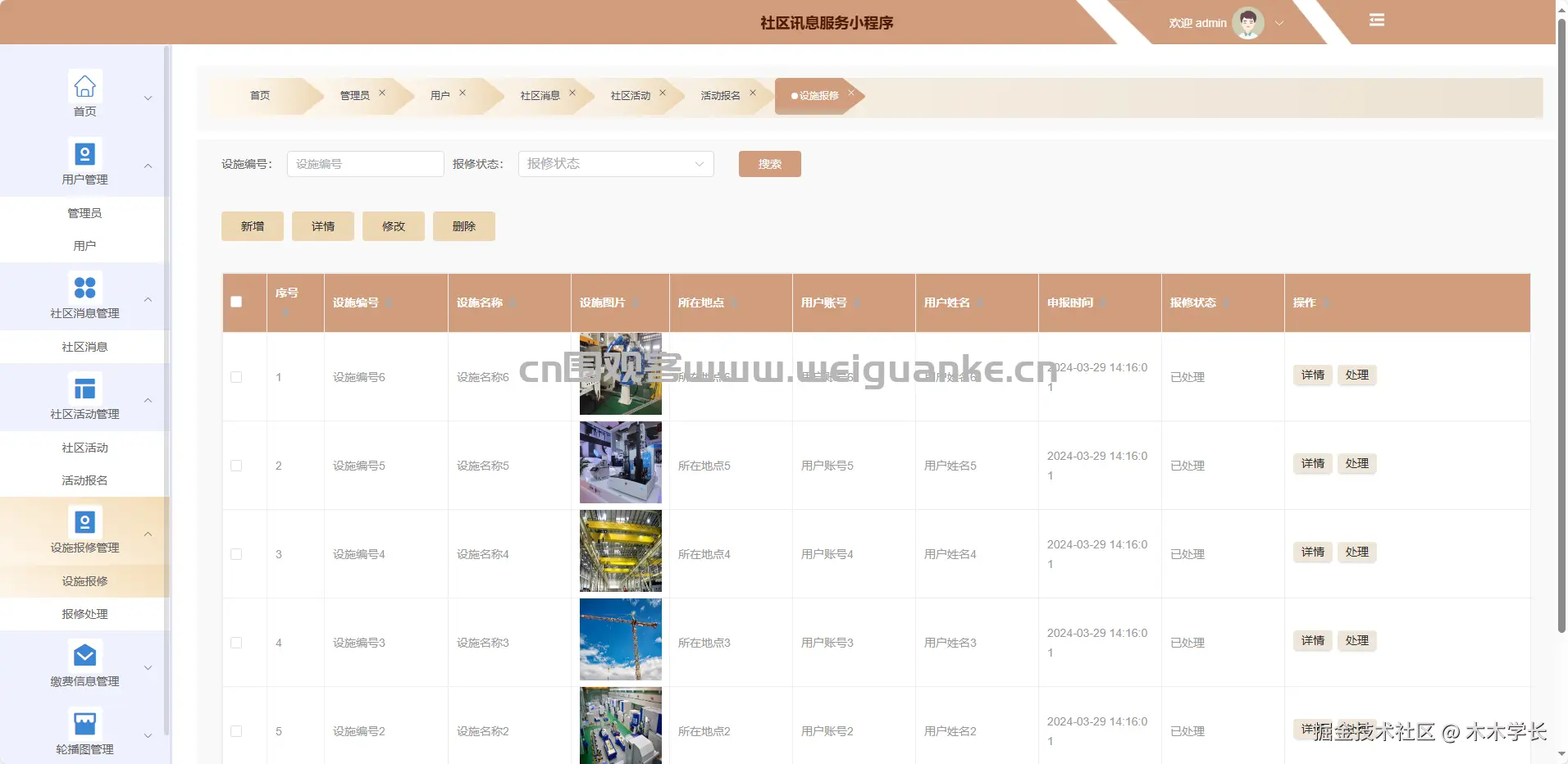The image size is (1568, 764).
Task: Click the 社区活动管理 panel icon
Action: tap(84, 389)
